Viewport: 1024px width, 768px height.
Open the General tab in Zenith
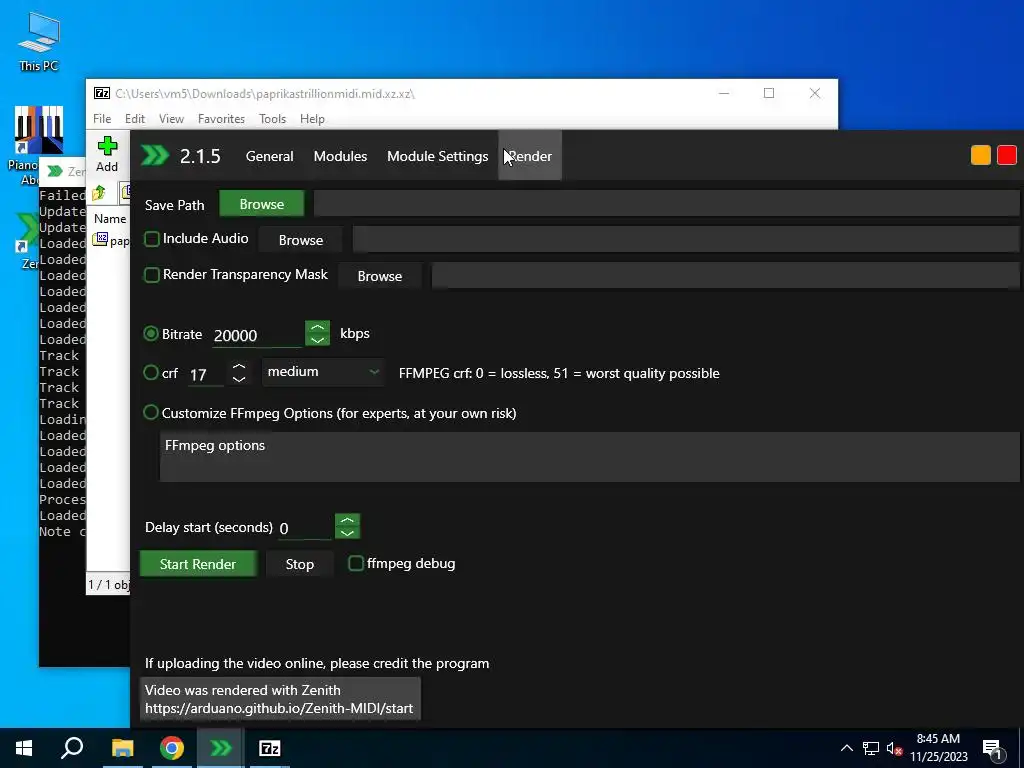[x=269, y=156]
